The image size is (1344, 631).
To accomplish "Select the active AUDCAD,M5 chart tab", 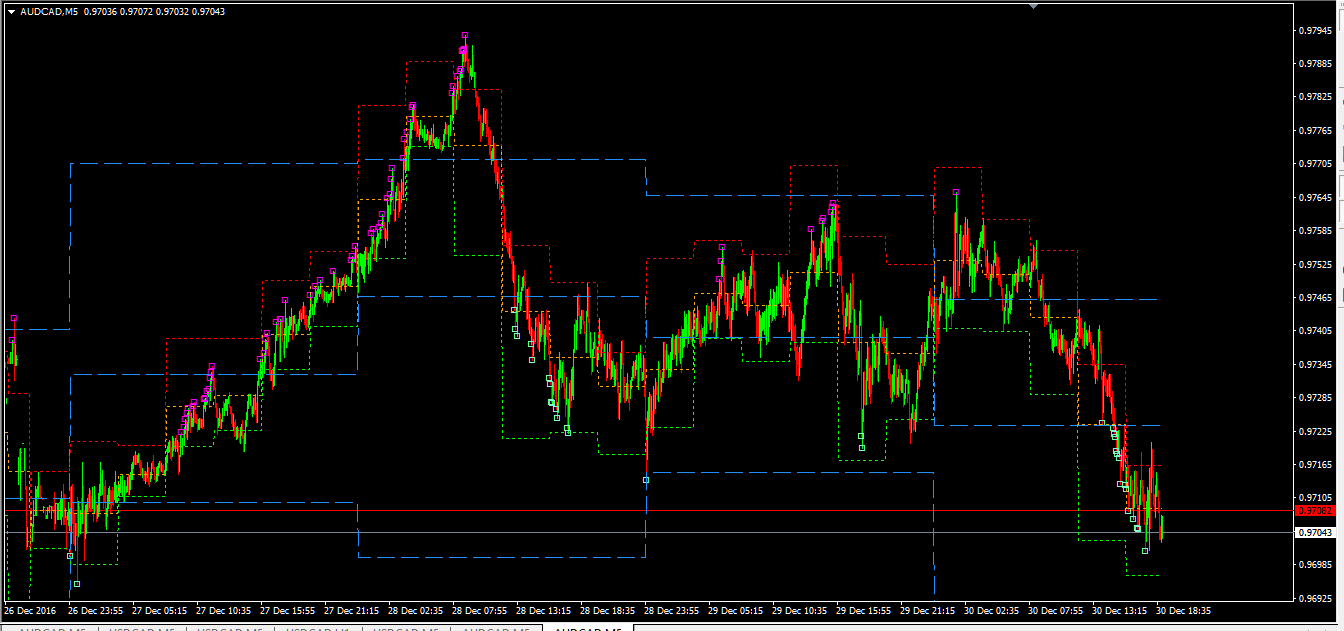I will 588,629.
